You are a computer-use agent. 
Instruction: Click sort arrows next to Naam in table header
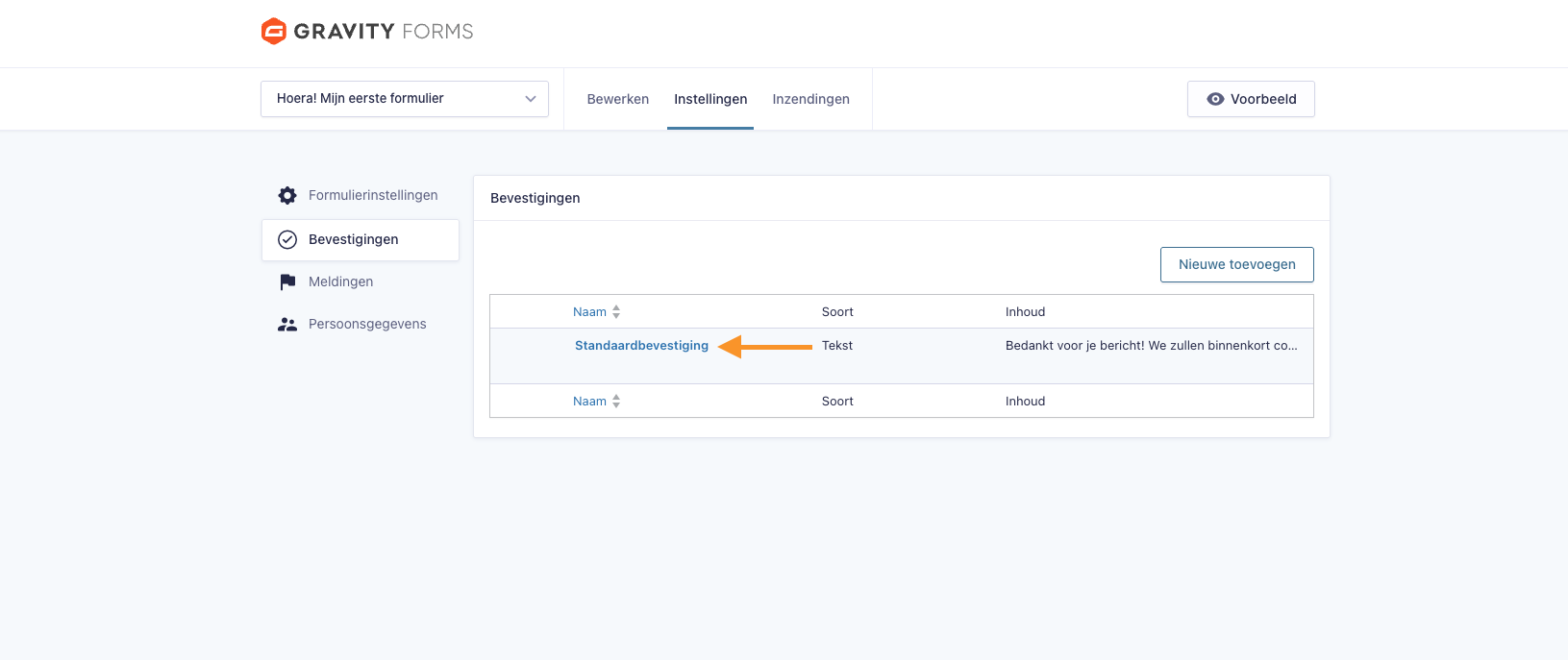point(616,312)
